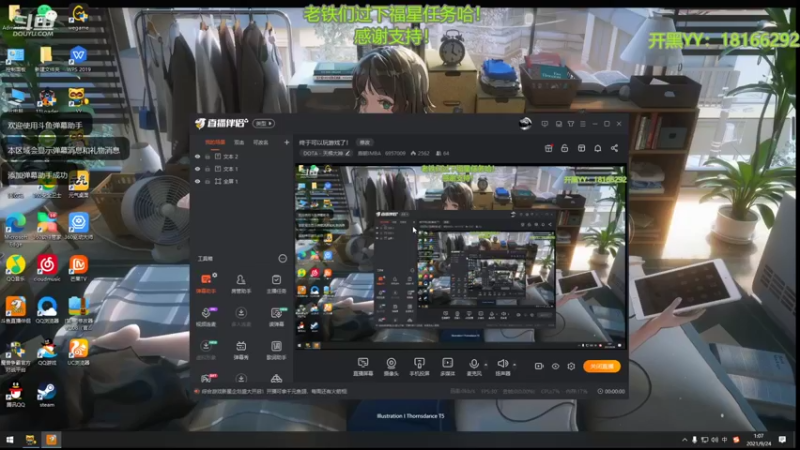Open the 视频连麦 tool
This screenshot has width=800, height=450.
(206, 316)
